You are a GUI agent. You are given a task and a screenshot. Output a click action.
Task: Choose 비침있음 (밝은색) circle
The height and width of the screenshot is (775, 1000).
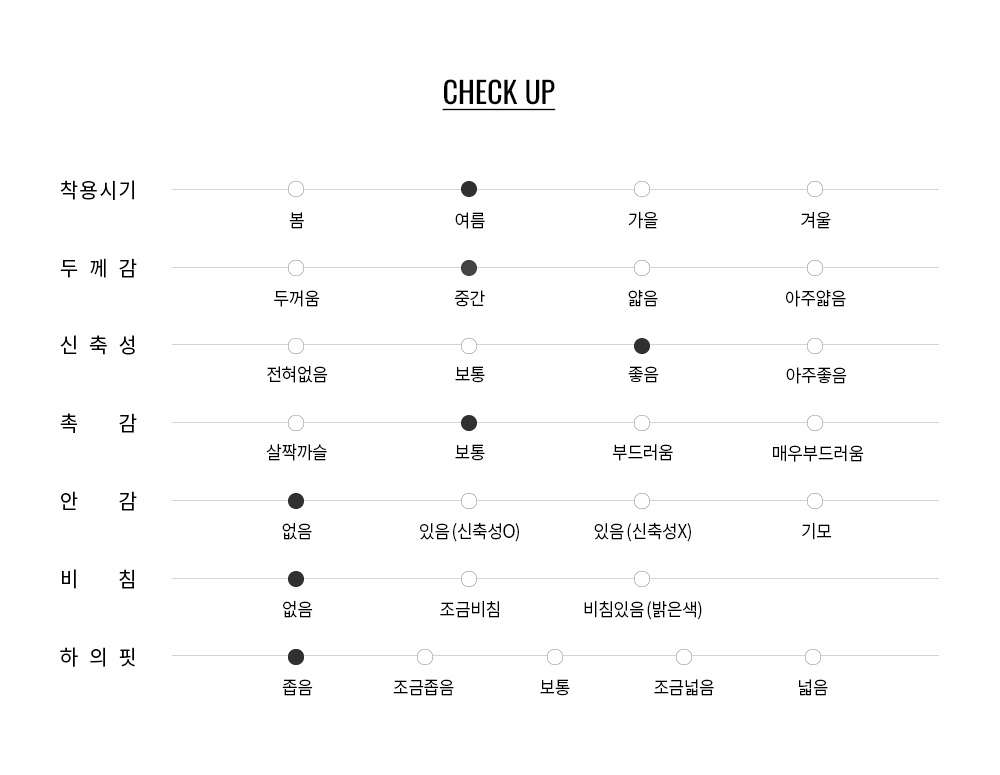(x=642, y=579)
